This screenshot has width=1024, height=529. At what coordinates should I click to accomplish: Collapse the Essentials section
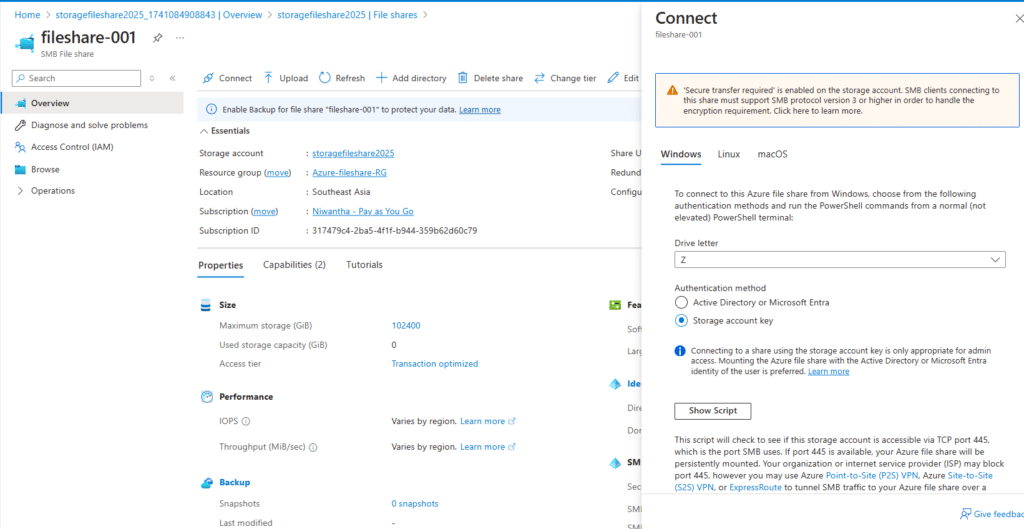pos(204,131)
